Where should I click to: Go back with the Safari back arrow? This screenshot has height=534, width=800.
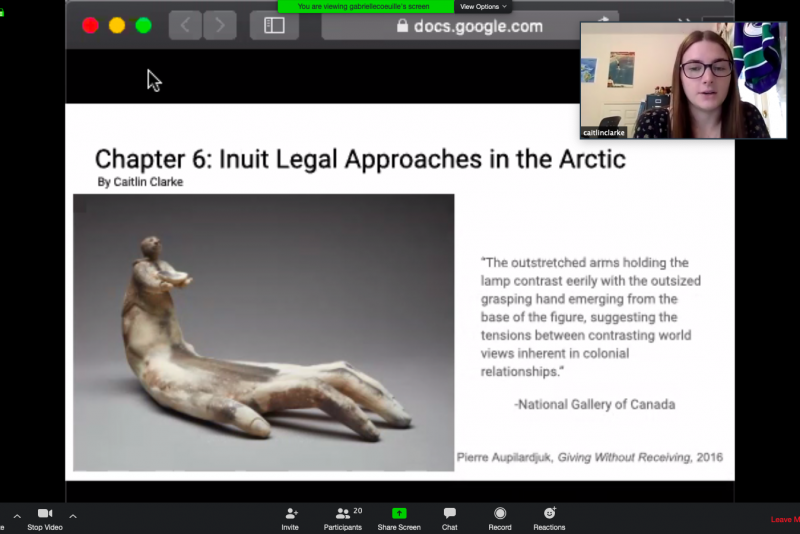coord(185,25)
